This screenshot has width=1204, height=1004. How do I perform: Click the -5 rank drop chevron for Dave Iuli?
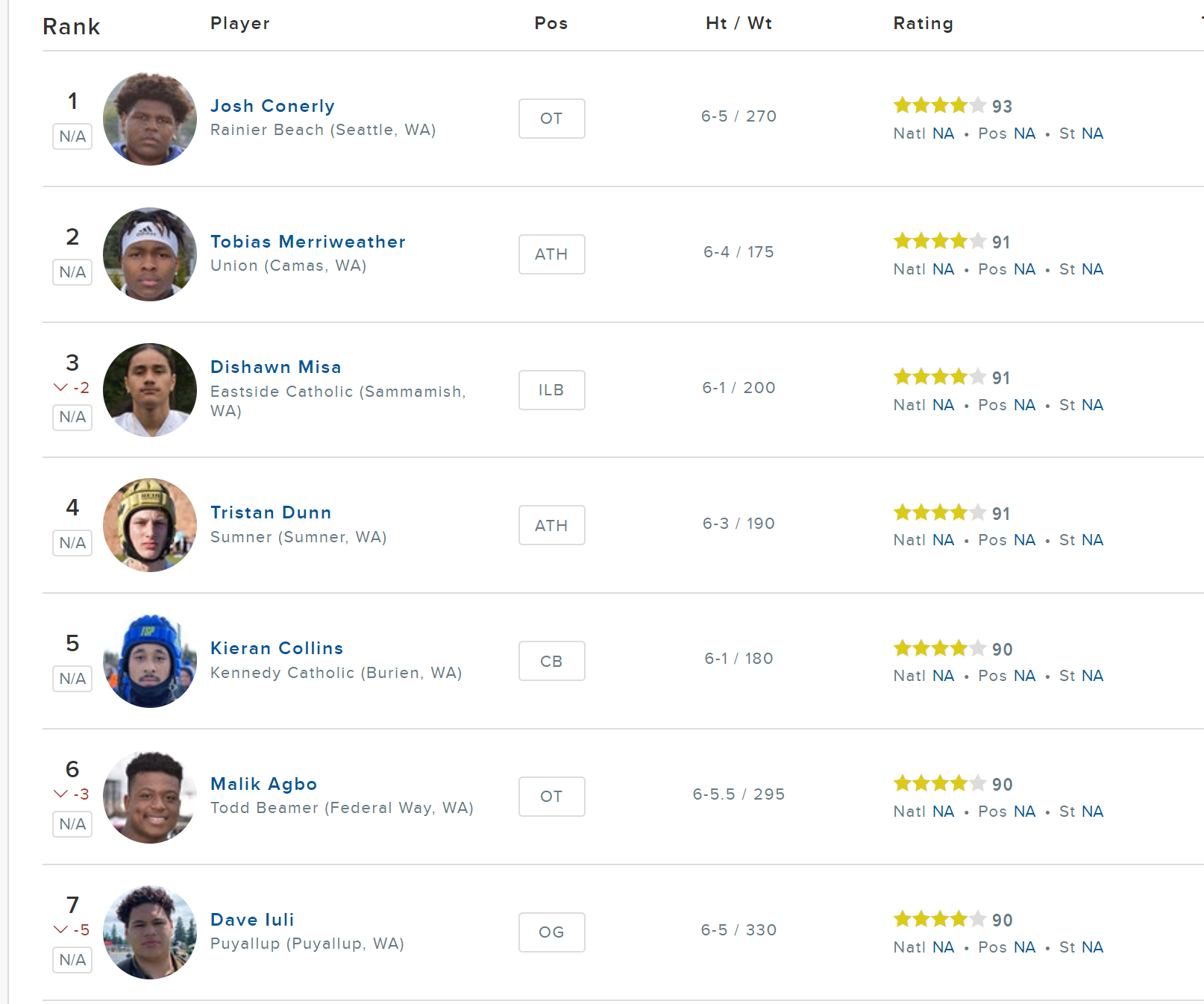(x=61, y=929)
